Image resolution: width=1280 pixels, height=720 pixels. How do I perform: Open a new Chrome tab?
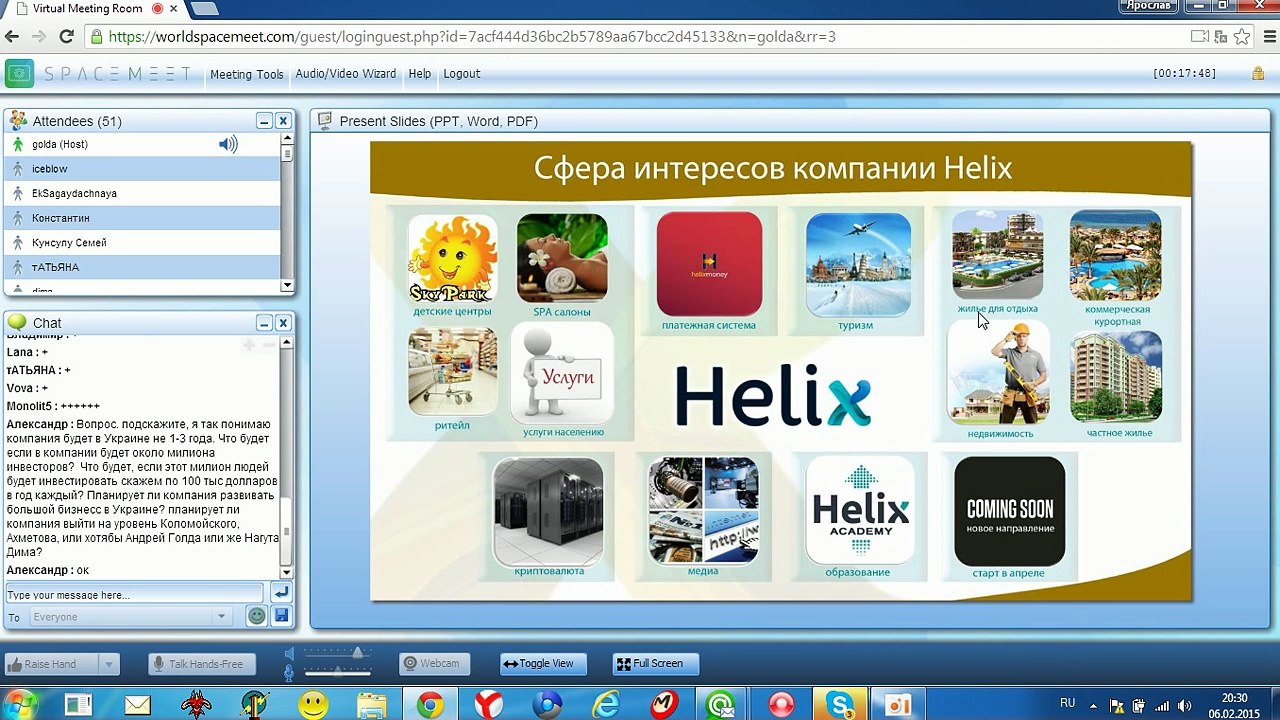[203, 9]
